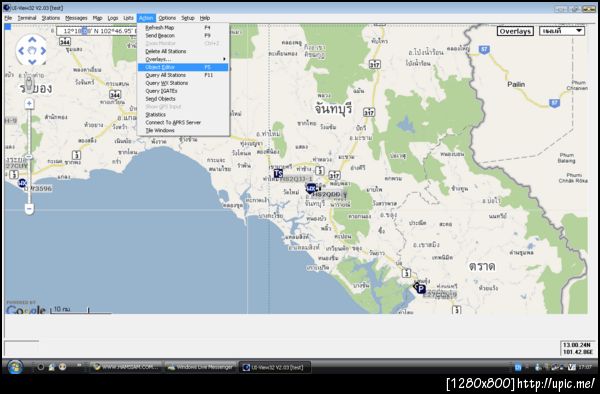Open the Messages menu

[x=76, y=18]
